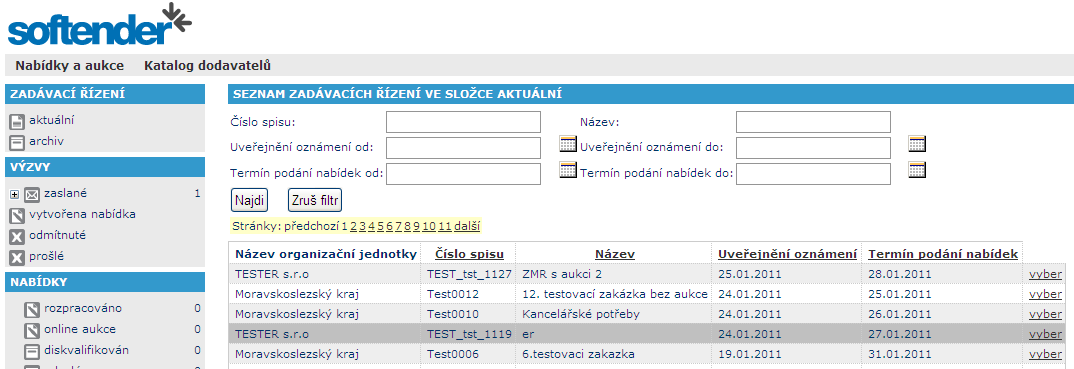Viewport: 1074px width, 369px height.
Task: Open calendar for Termín podání nabídek od
Action: (x=568, y=170)
